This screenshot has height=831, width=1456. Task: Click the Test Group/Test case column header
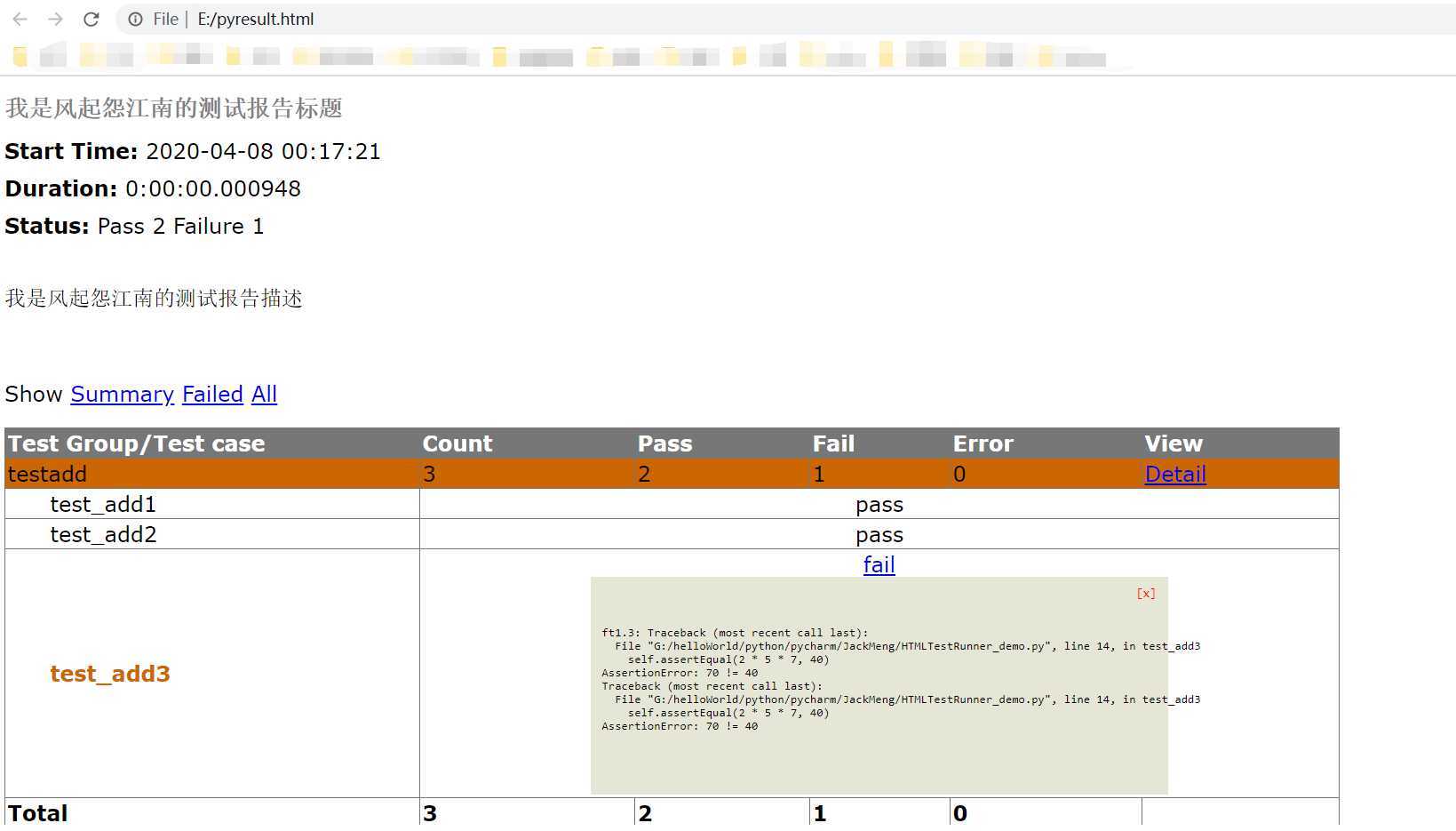(136, 443)
